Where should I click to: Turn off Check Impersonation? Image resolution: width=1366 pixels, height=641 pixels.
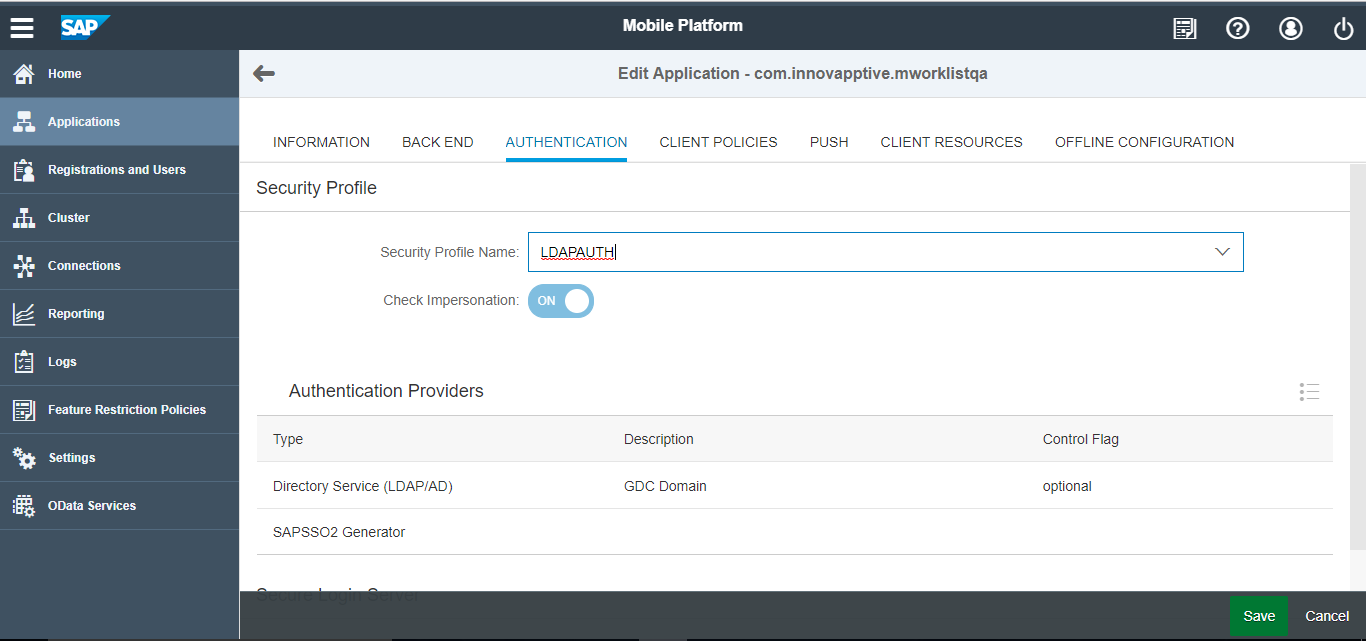point(561,301)
